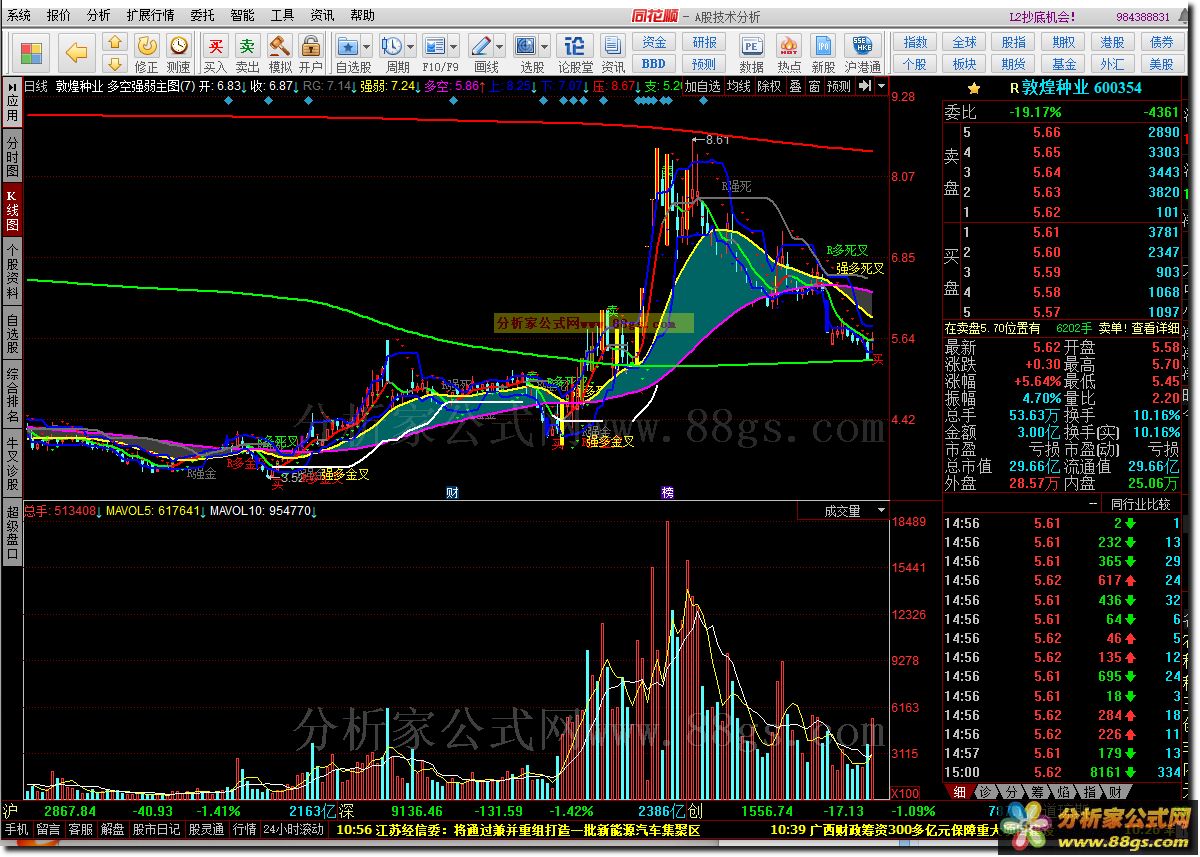Open the 修正 correction tool
Image resolution: width=1200 pixels, height=857 pixels.
click(147, 52)
